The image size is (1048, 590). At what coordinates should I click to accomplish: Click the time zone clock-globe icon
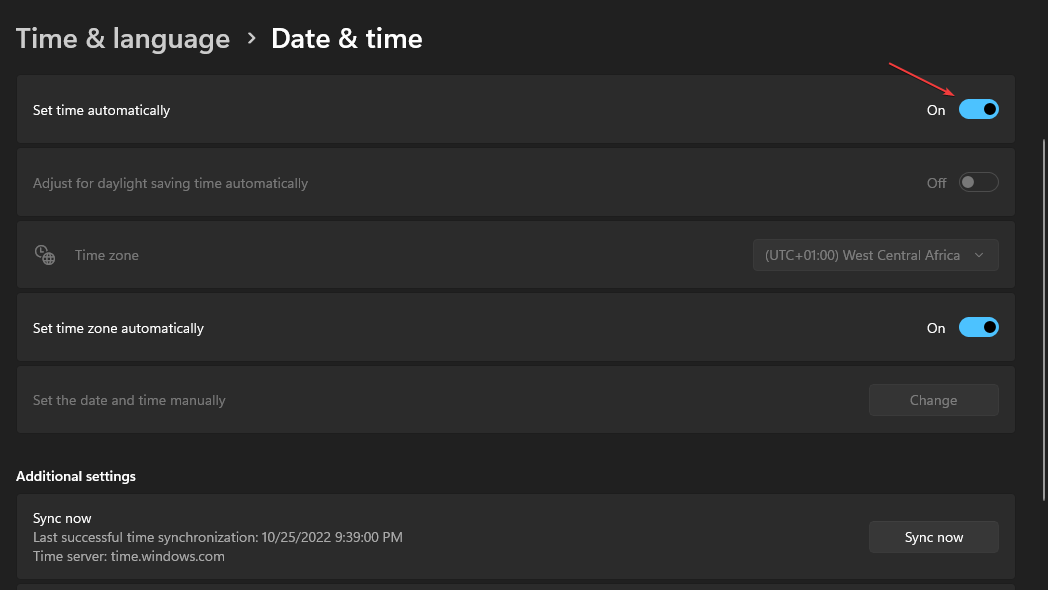45,255
